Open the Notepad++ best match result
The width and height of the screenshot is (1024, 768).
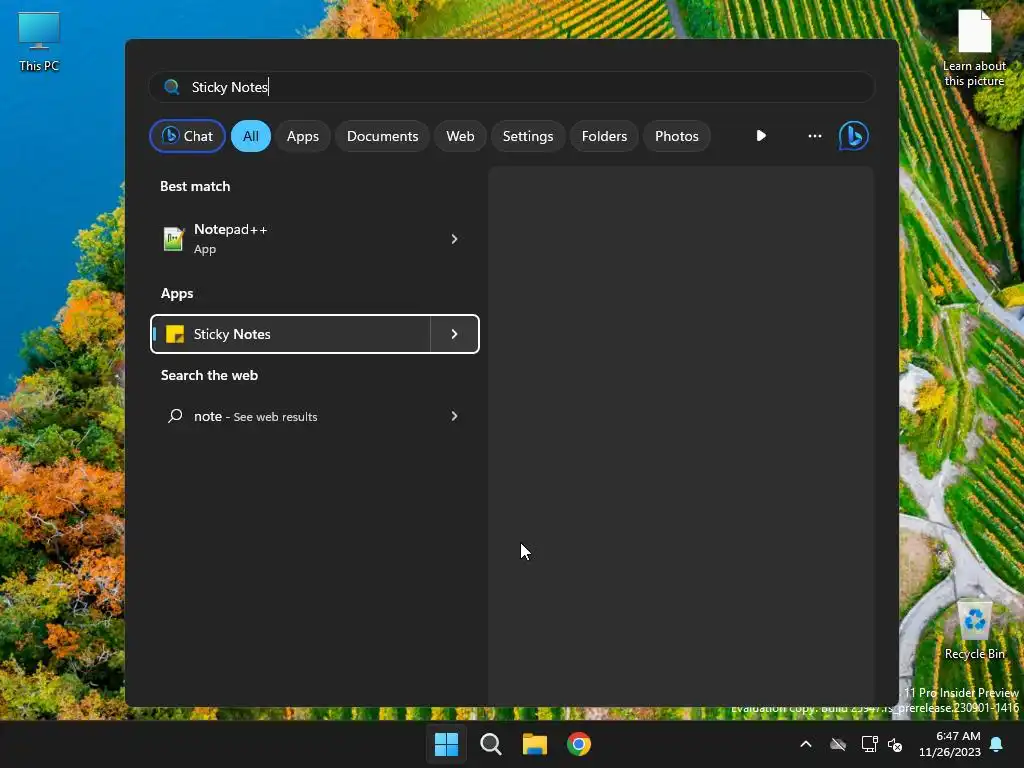tap(315, 239)
